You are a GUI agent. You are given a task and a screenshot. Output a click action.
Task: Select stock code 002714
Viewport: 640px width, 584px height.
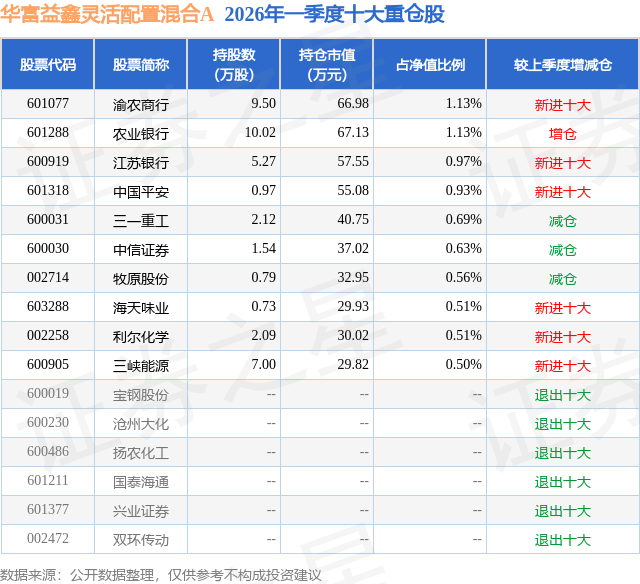(48, 278)
